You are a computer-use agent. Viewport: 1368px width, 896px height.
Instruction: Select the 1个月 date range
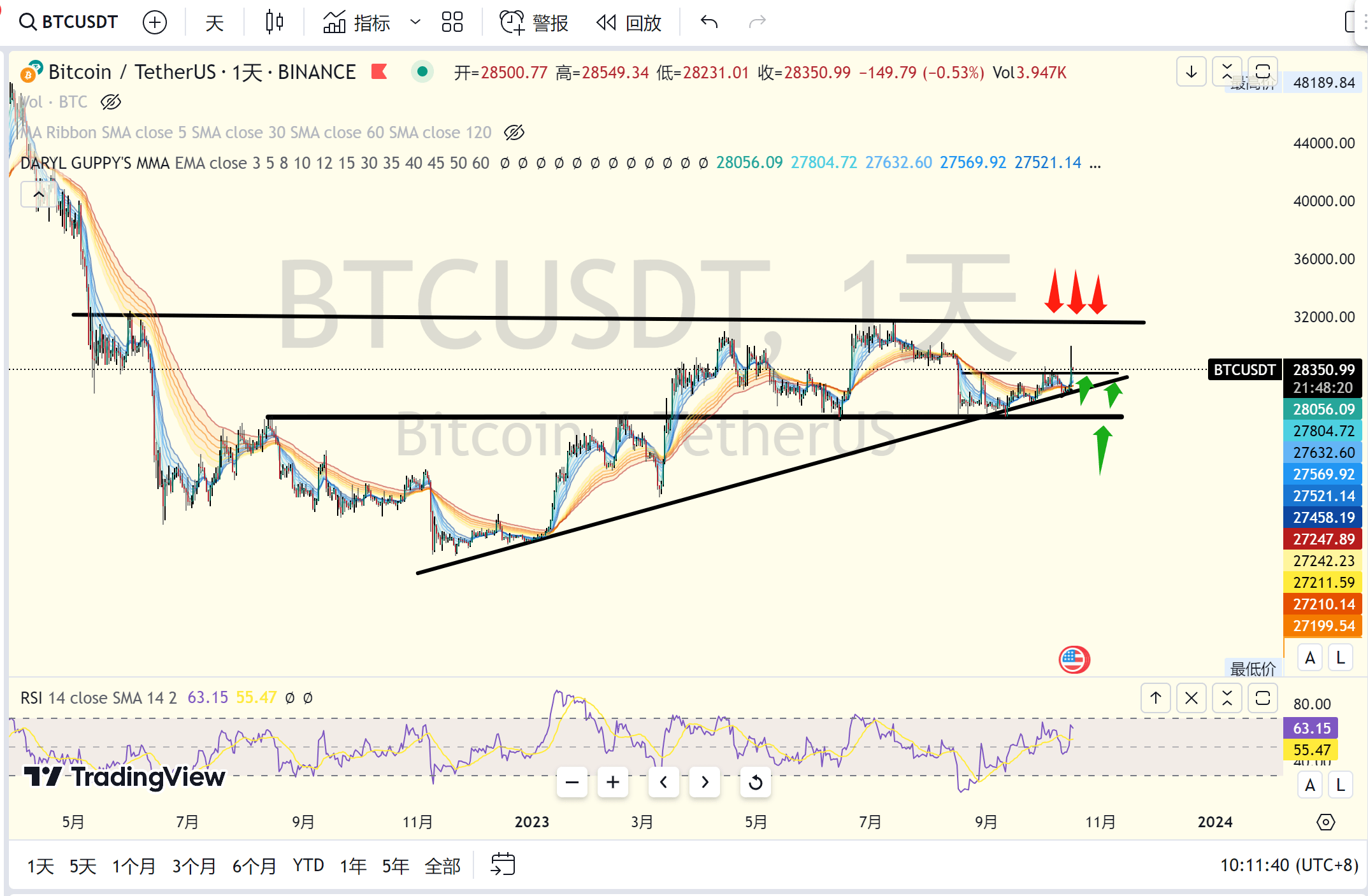click(134, 866)
